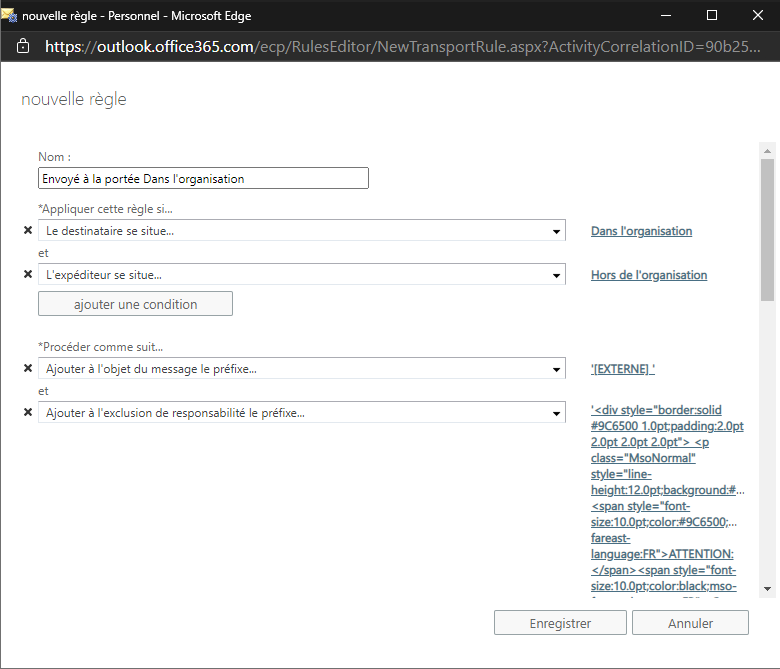The height and width of the screenshot is (669, 780).
Task: Remove the "Ajouter à l'objet du message" action
Action: click(x=28, y=369)
